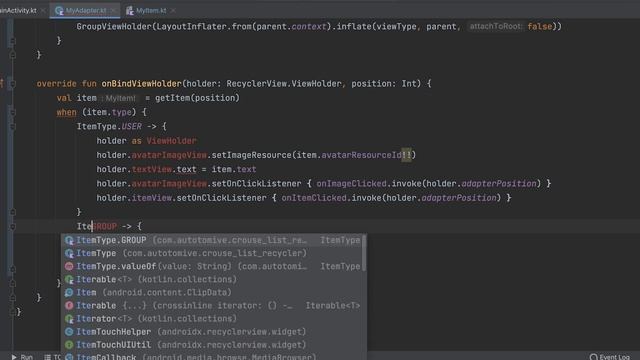This screenshot has height=360, width=640.
Task: Select ItemTouchUIUtil completion entry
Action: pyautogui.click(x=212, y=344)
